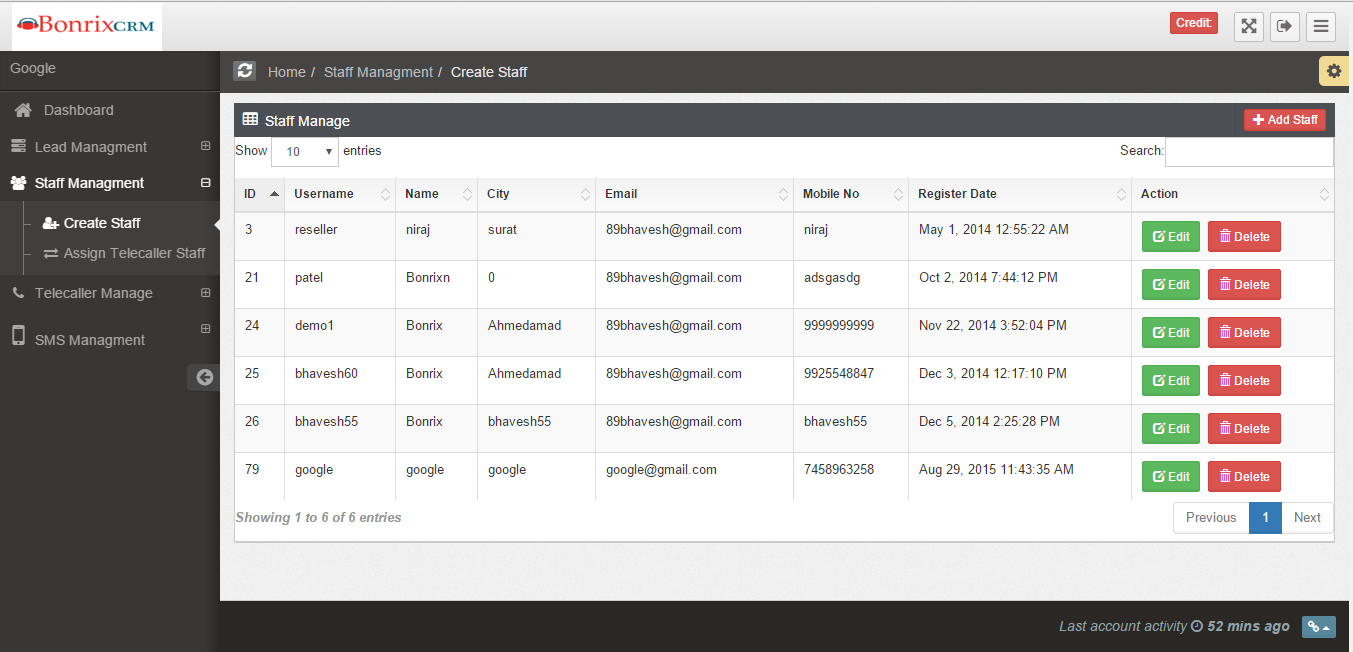
Task: Delete the bhavesh55 staff row
Action: click(x=1244, y=429)
